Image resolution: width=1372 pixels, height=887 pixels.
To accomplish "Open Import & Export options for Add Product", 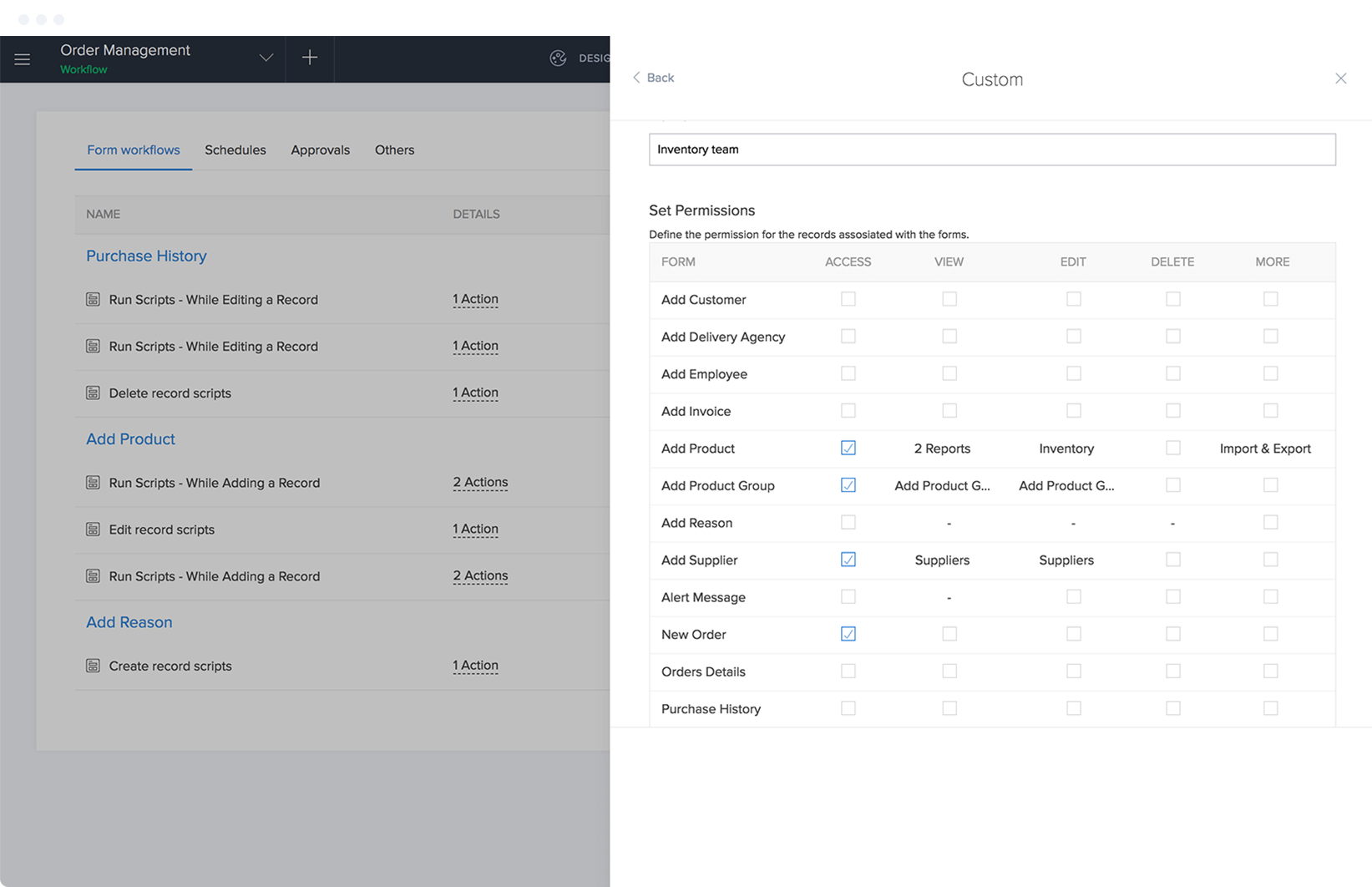I will [x=1265, y=449].
